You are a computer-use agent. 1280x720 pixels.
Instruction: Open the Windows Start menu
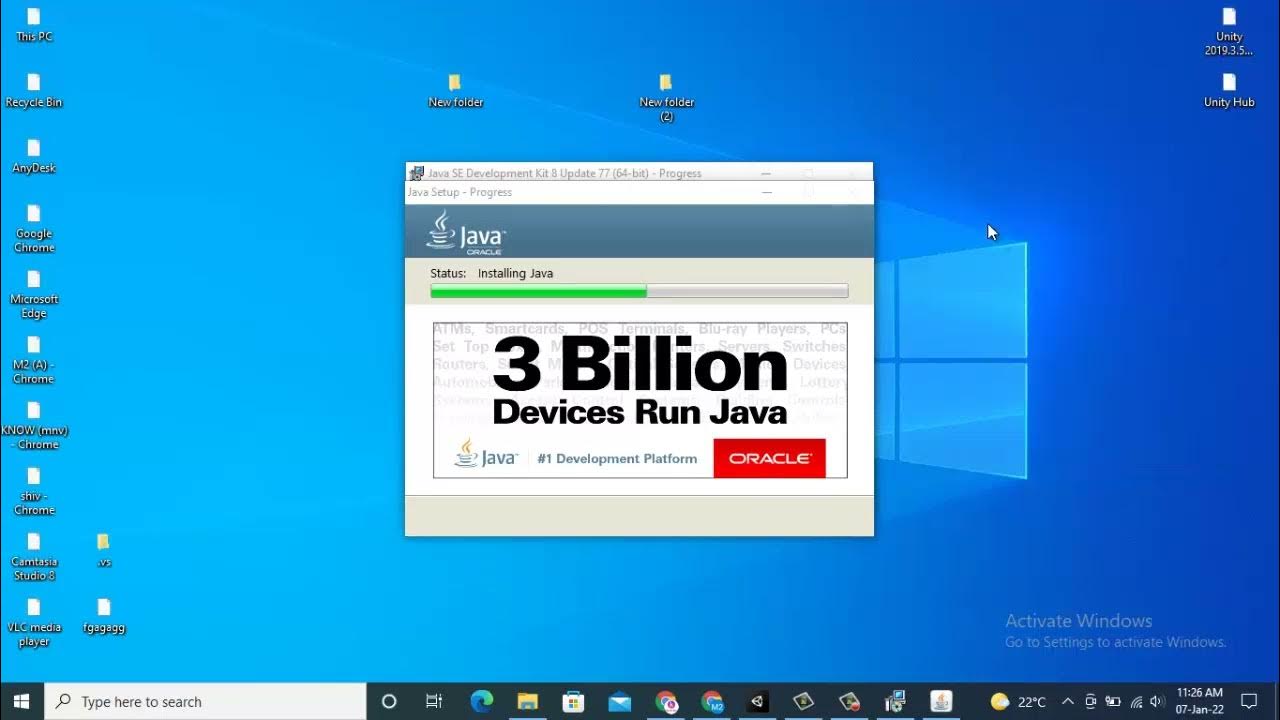tap(22, 701)
